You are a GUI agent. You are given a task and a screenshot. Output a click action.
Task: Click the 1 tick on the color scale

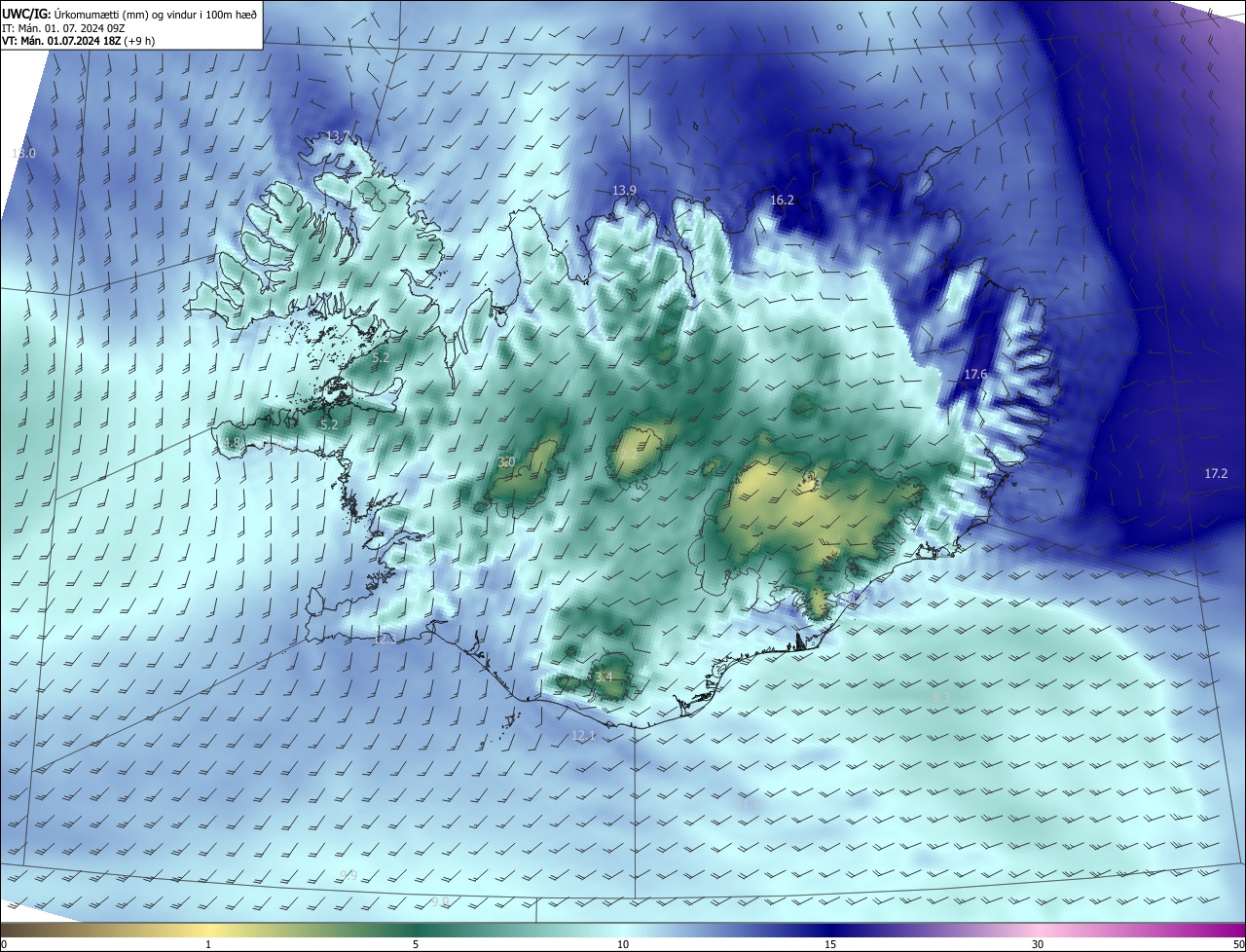[x=208, y=944]
